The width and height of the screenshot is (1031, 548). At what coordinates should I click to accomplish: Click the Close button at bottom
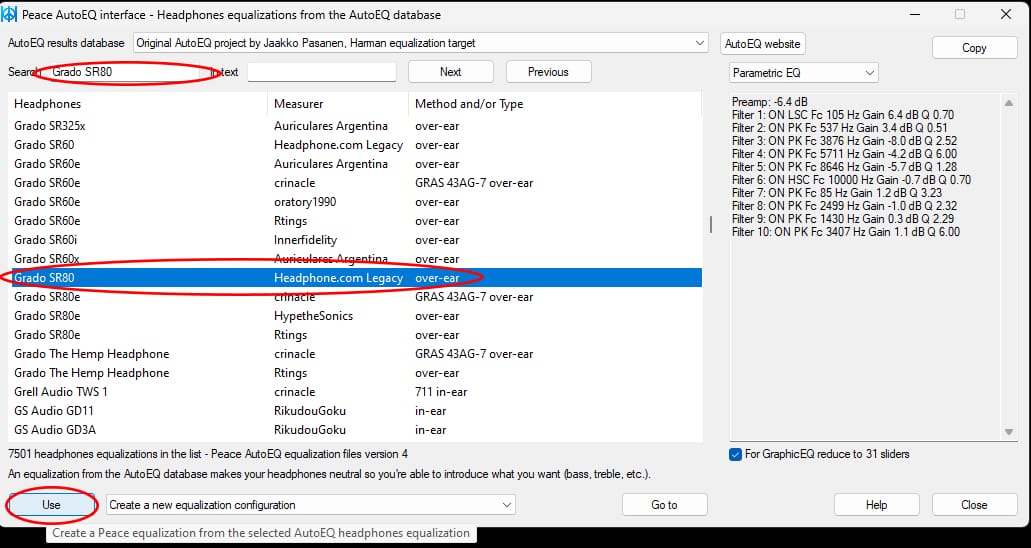pos(974,505)
